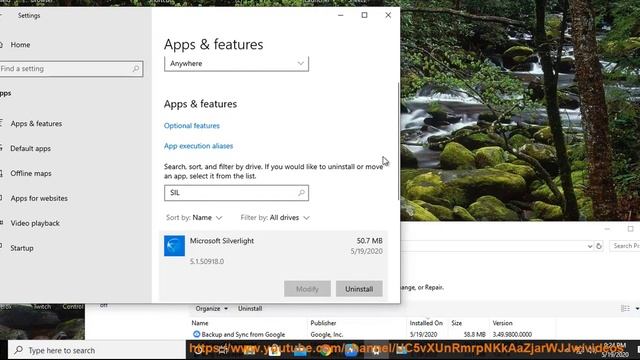Close the Settings window

[388, 15]
